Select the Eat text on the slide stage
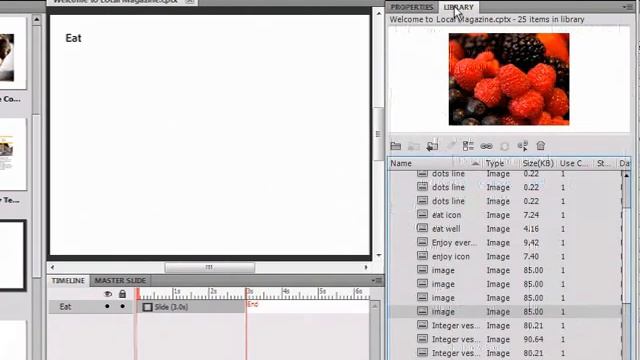 pyautogui.click(x=73, y=38)
